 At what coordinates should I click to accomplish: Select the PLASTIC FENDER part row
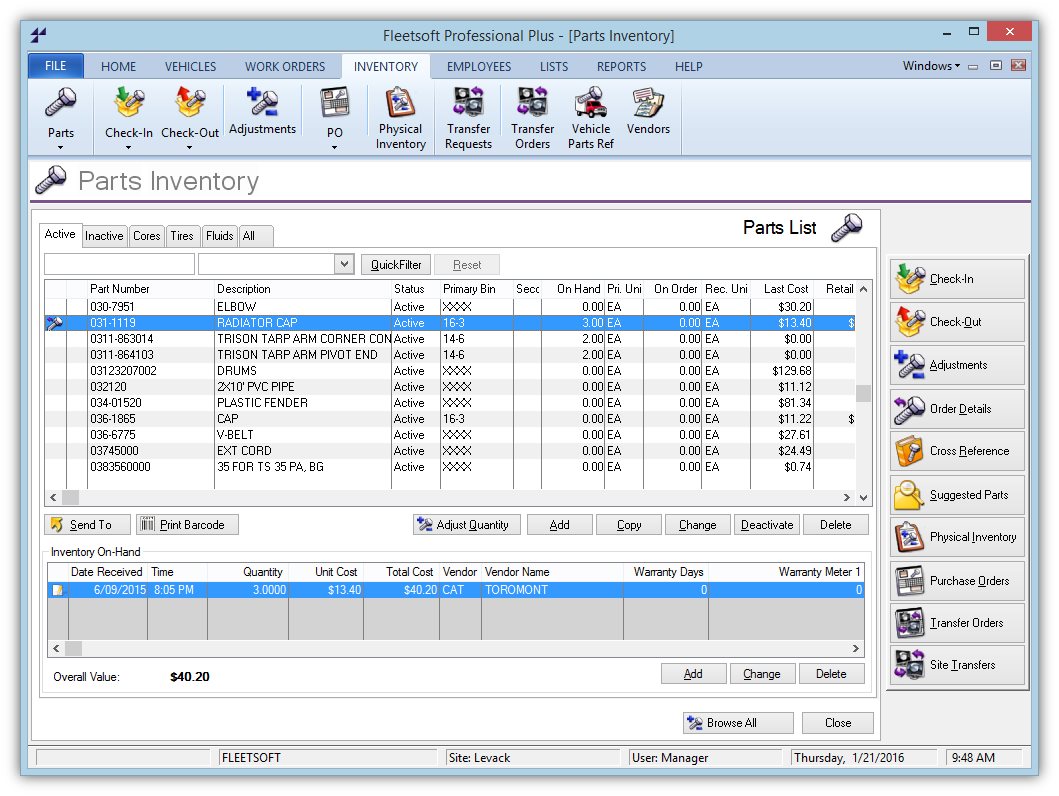click(450, 403)
